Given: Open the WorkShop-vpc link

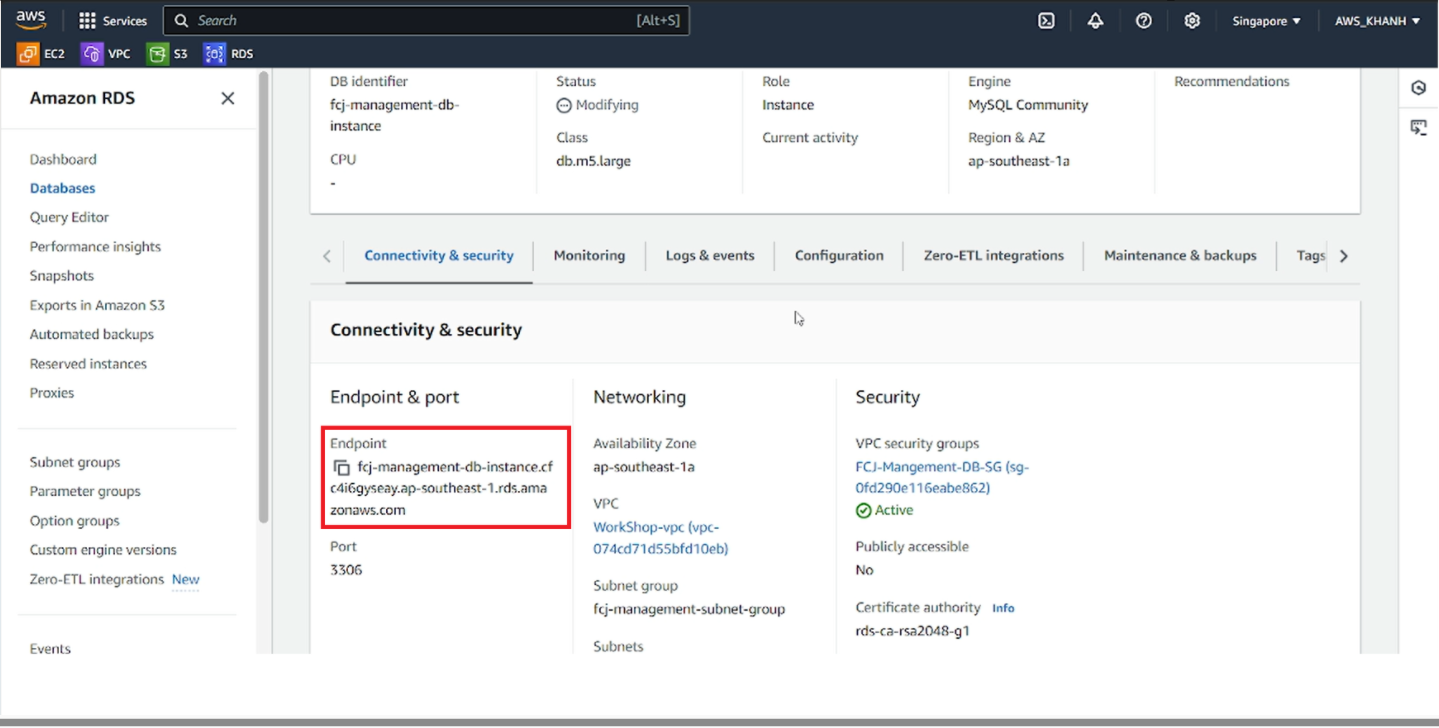Looking at the screenshot, I should click(660, 538).
